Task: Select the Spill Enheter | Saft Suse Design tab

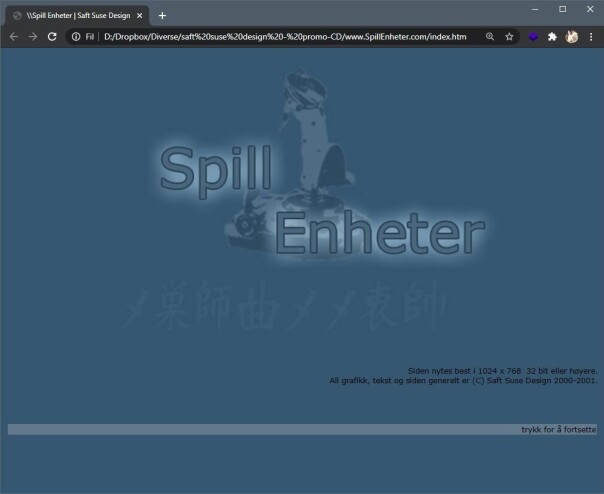Action: [x=77, y=15]
